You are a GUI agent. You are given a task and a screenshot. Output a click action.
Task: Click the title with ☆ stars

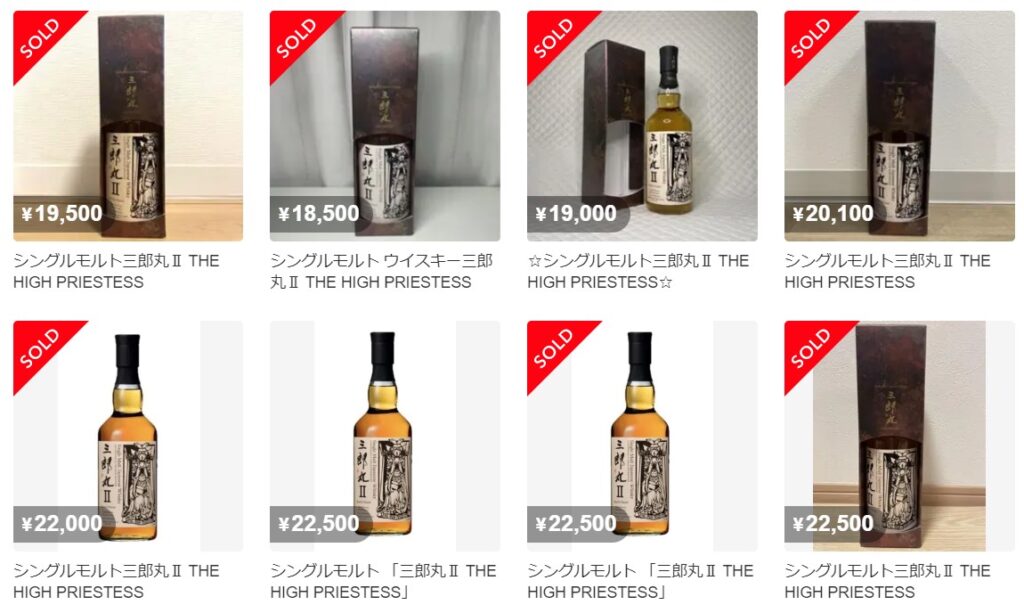(x=638, y=272)
